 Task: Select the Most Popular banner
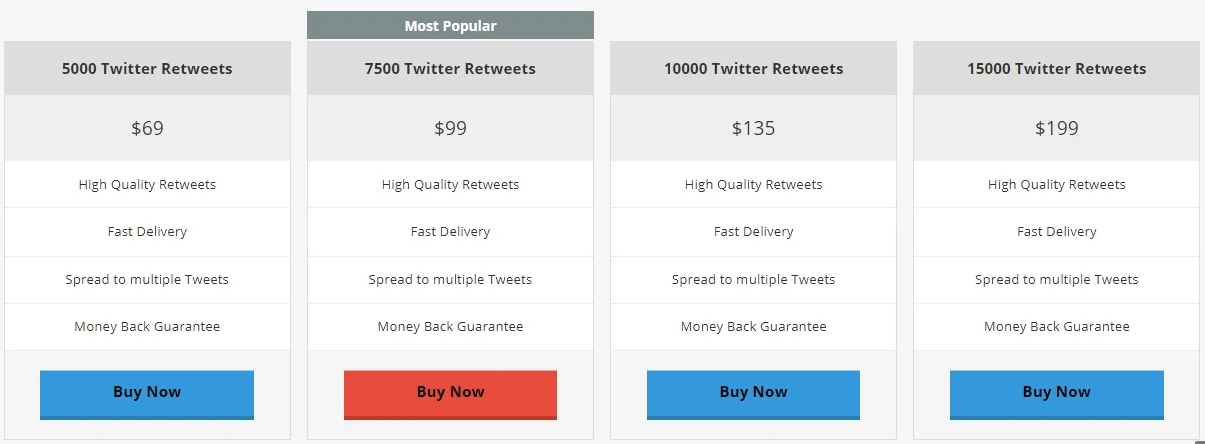(x=450, y=26)
